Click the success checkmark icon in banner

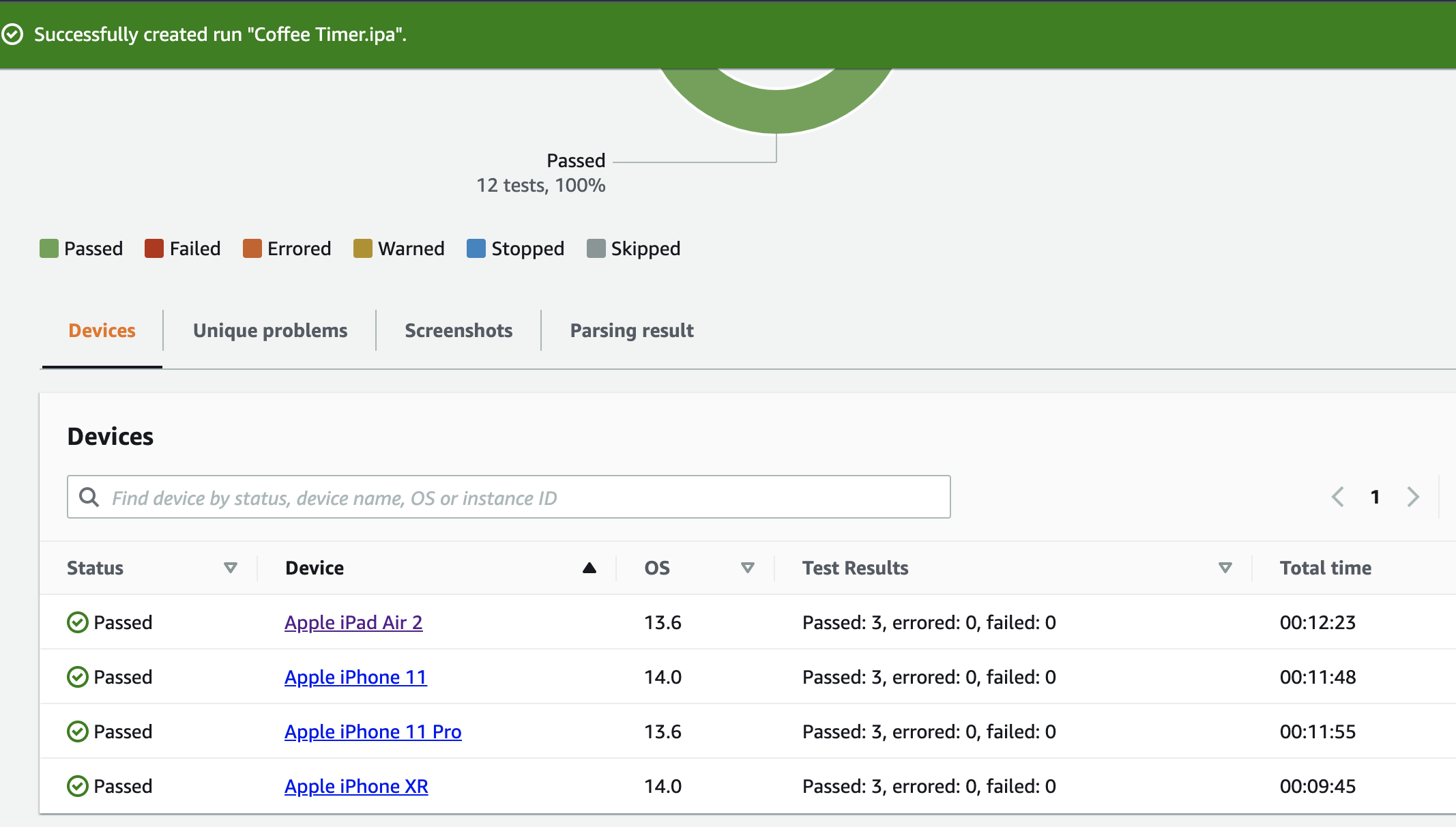(x=12, y=34)
